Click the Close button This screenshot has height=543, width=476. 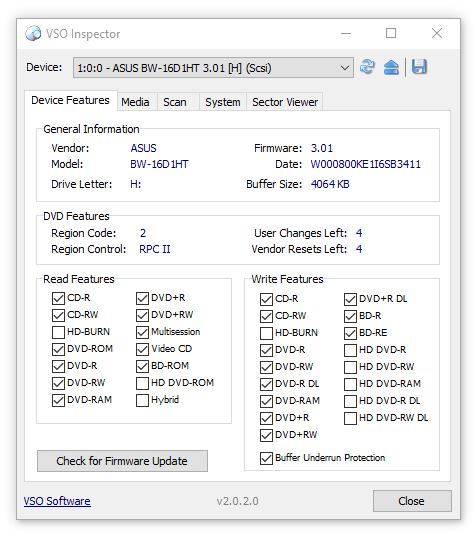[x=412, y=501]
